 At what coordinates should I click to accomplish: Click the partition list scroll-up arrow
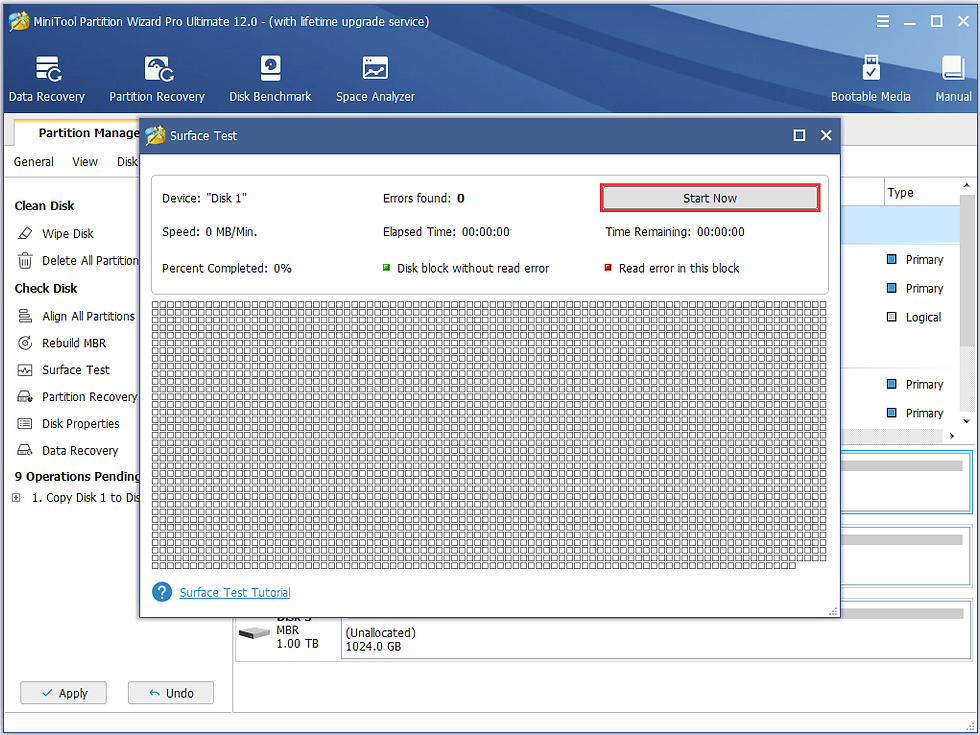[x=967, y=186]
